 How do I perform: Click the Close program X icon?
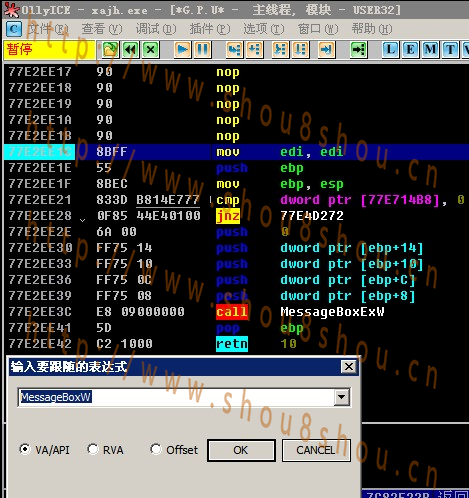point(151,50)
